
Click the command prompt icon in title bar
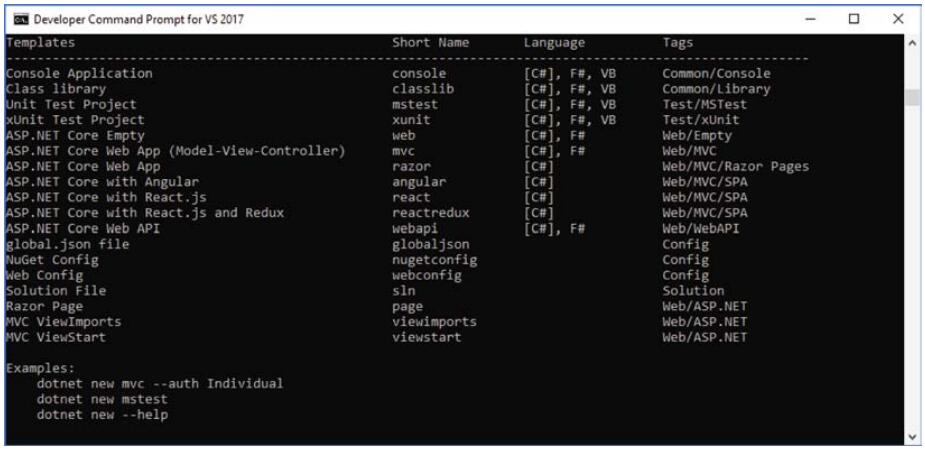click(x=17, y=19)
